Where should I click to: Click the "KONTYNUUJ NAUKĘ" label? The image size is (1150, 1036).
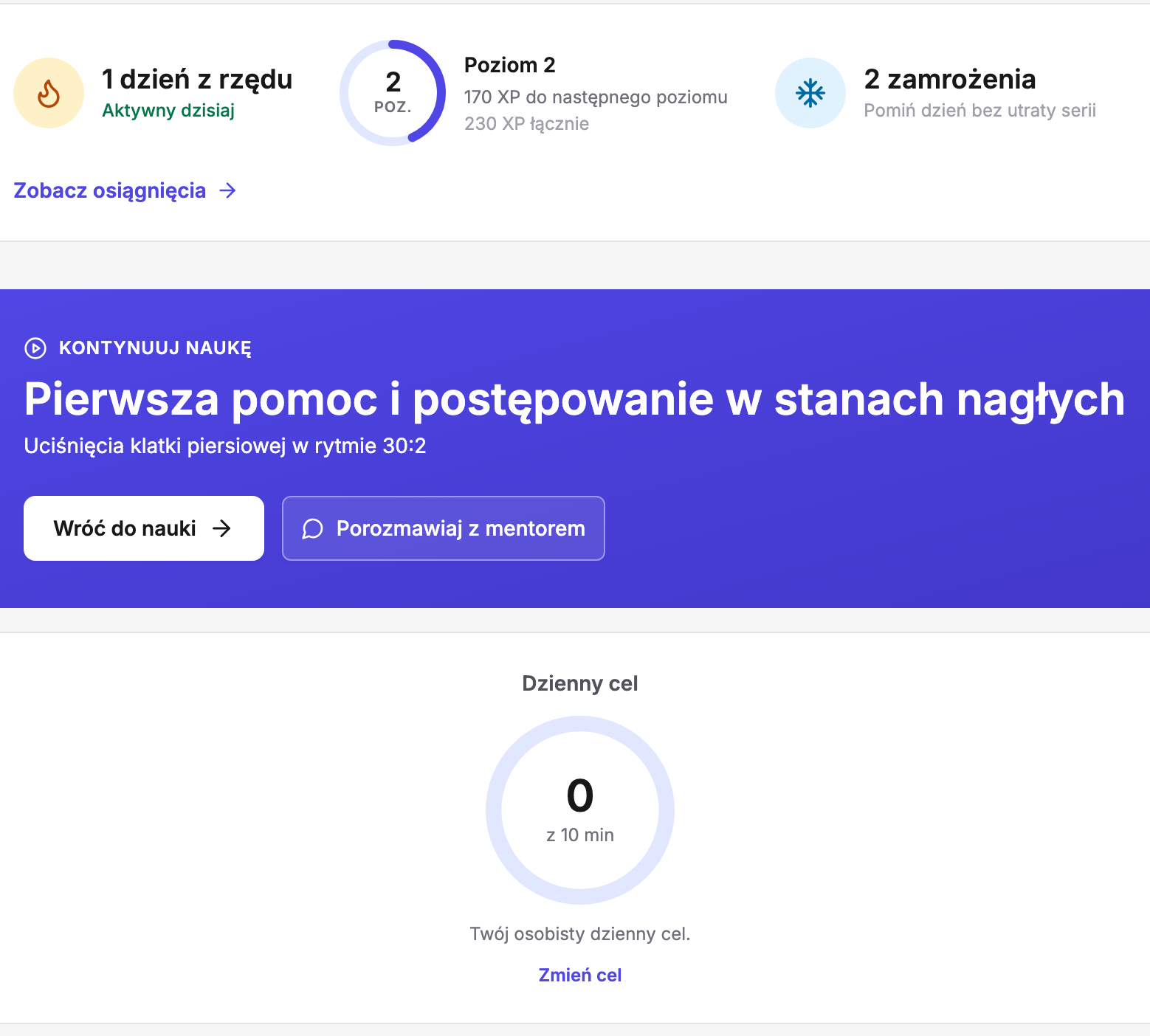coord(155,348)
